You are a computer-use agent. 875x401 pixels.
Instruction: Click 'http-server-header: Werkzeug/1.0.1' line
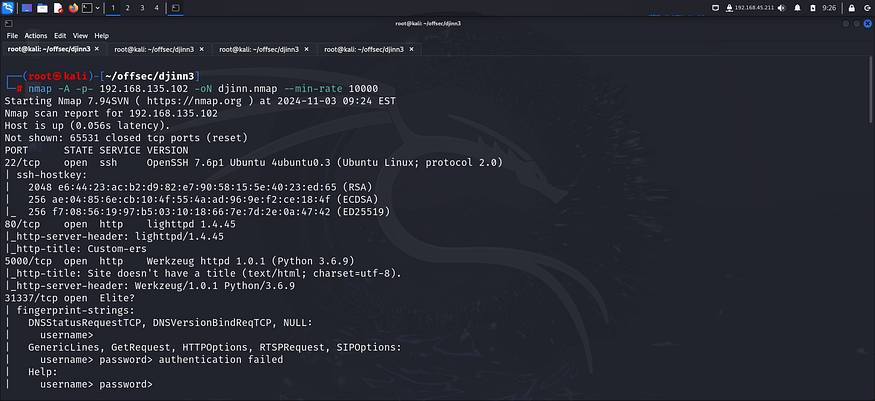pyautogui.click(x=150, y=285)
